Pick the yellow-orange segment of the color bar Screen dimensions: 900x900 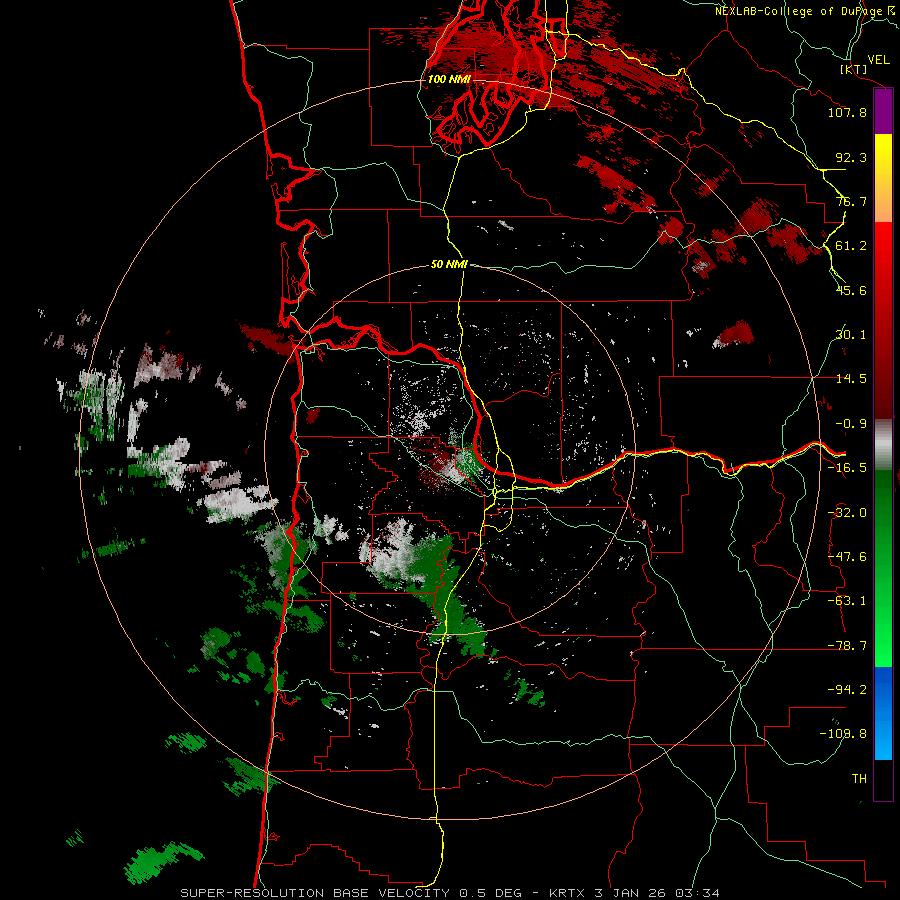[883, 178]
